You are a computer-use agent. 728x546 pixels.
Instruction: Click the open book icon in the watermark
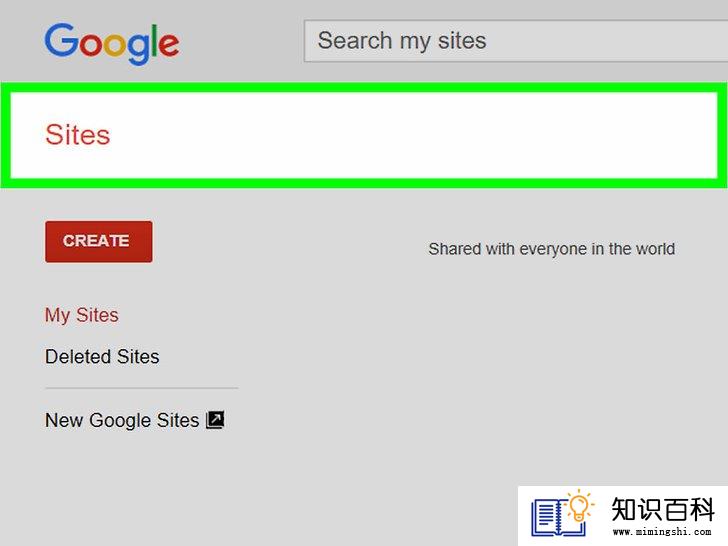[x=558, y=518]
